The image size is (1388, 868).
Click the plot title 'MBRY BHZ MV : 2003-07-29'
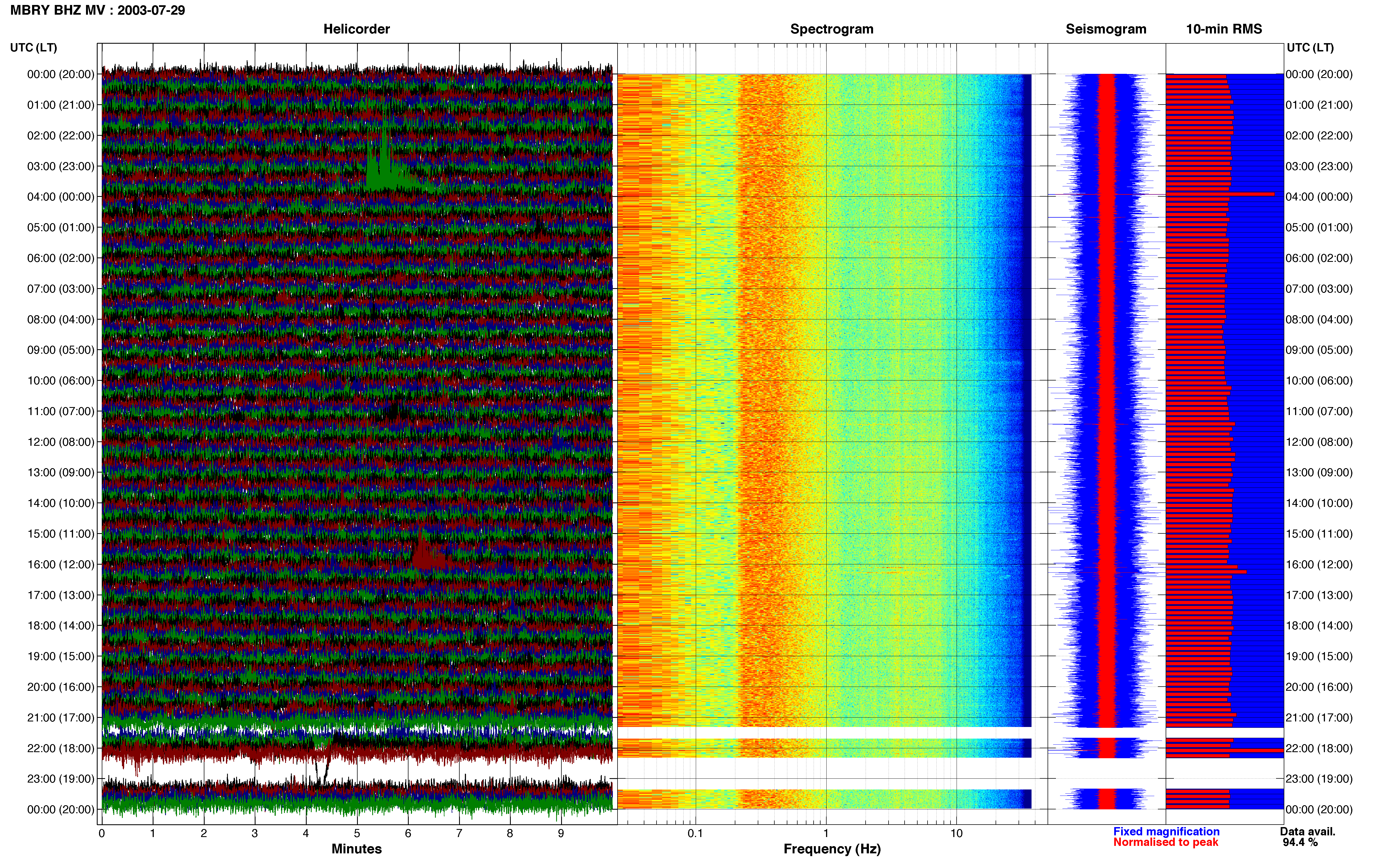pos(98,10)
